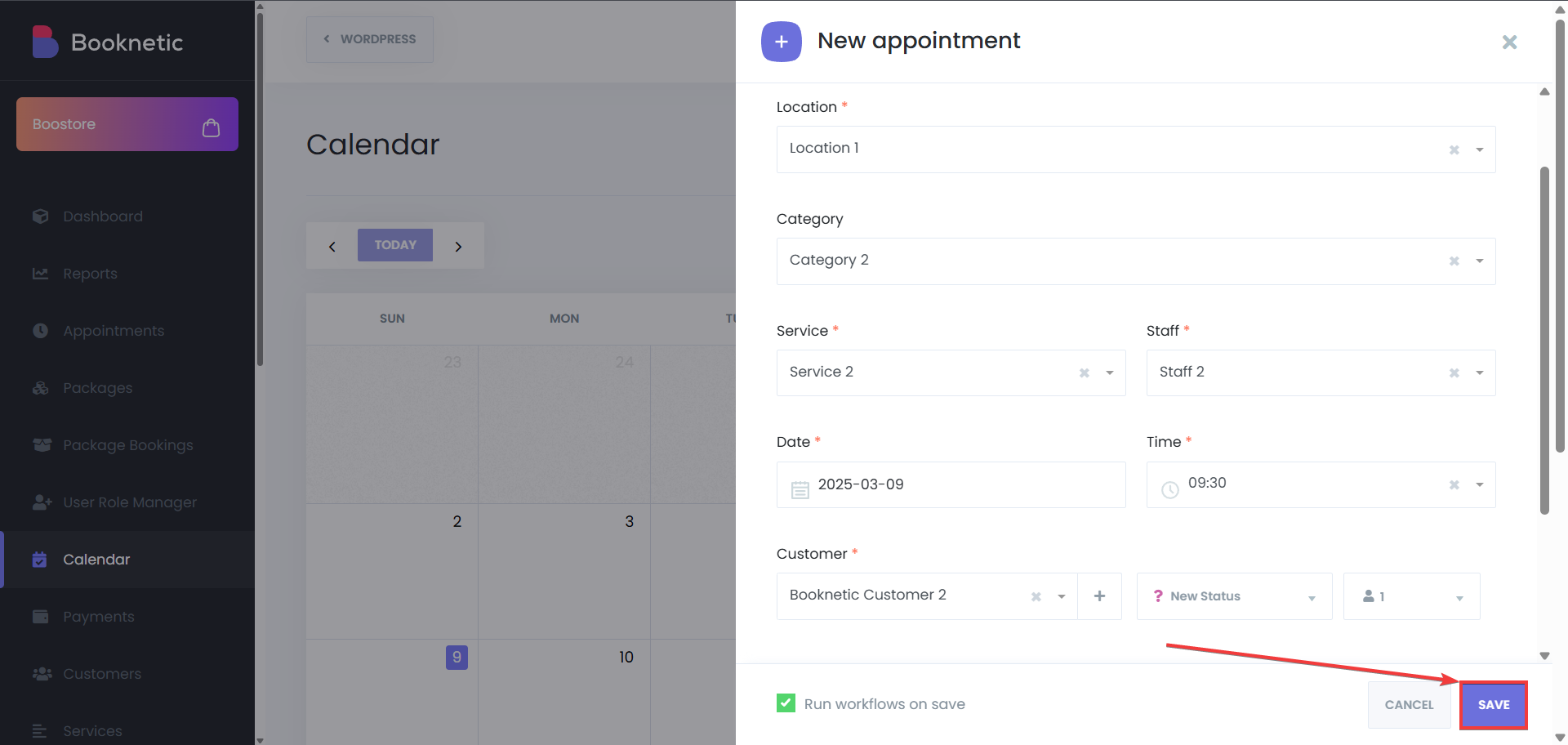Save the new appointment
This screenshot has height=745, width=1568.
(1493, 704)
